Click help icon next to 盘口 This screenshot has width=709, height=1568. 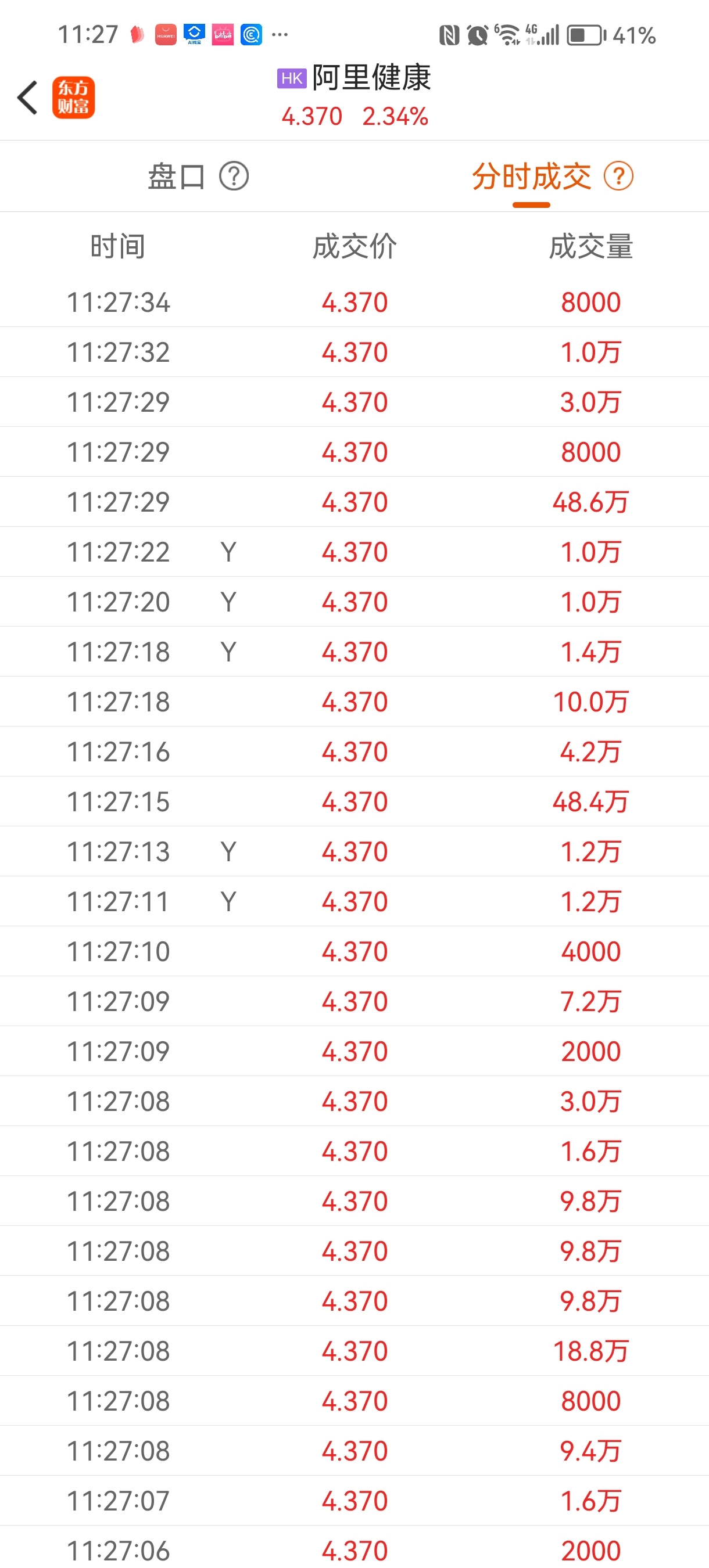click(234, 177)
